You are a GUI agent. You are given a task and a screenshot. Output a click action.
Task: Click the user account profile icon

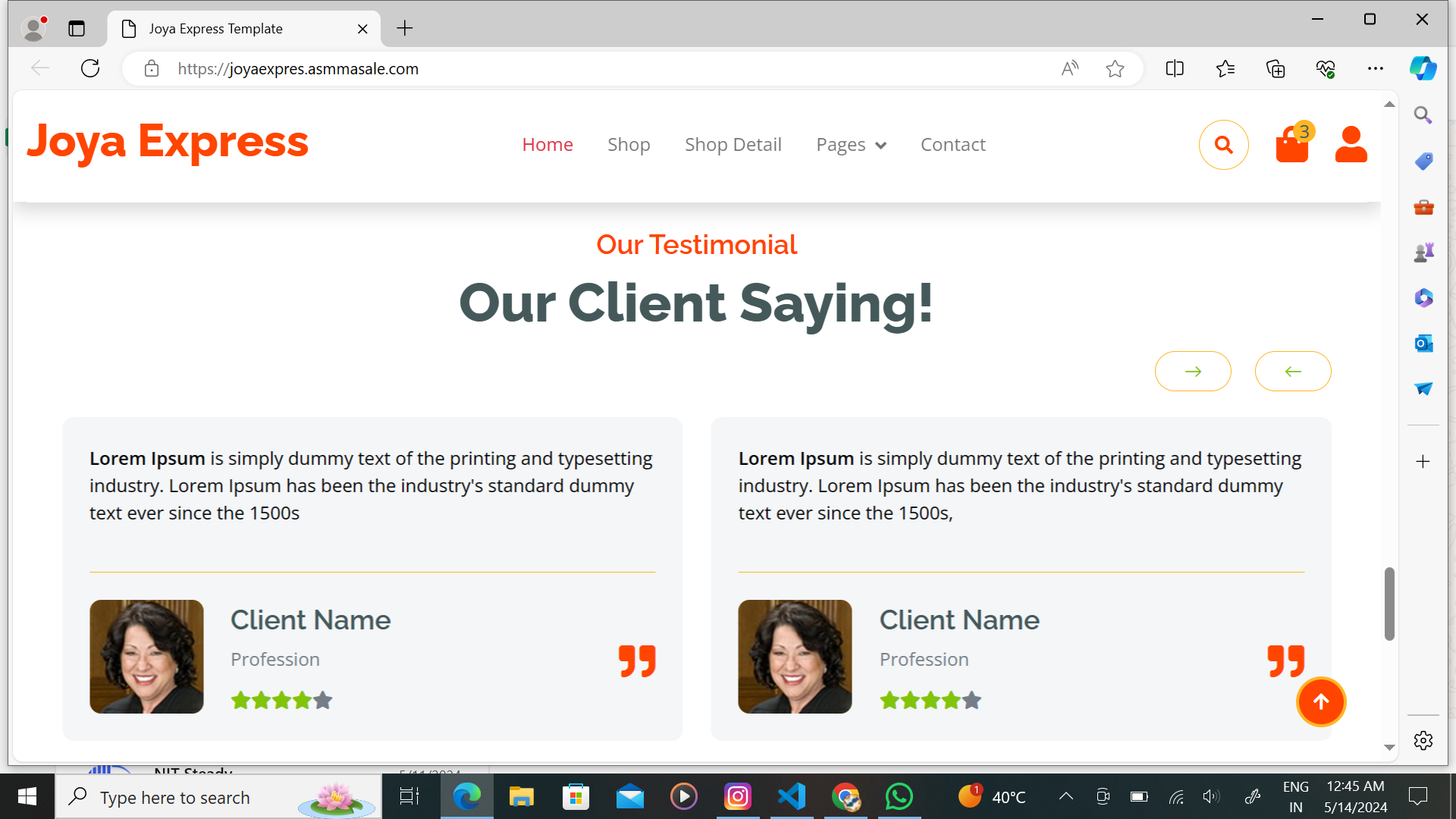[x=1351, y=144]
